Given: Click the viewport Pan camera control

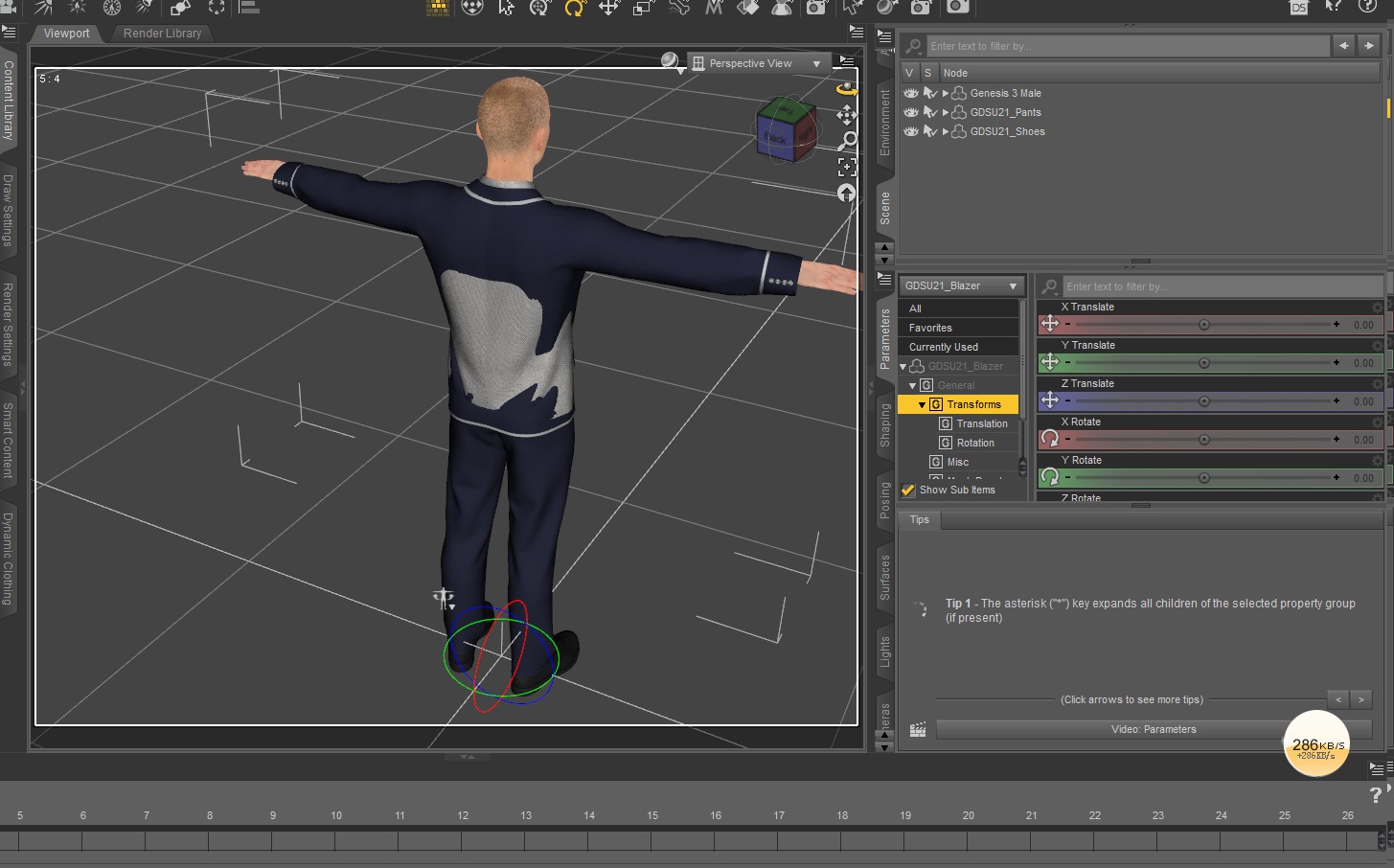Looking at the screenshot, I should tap(847, 116).
